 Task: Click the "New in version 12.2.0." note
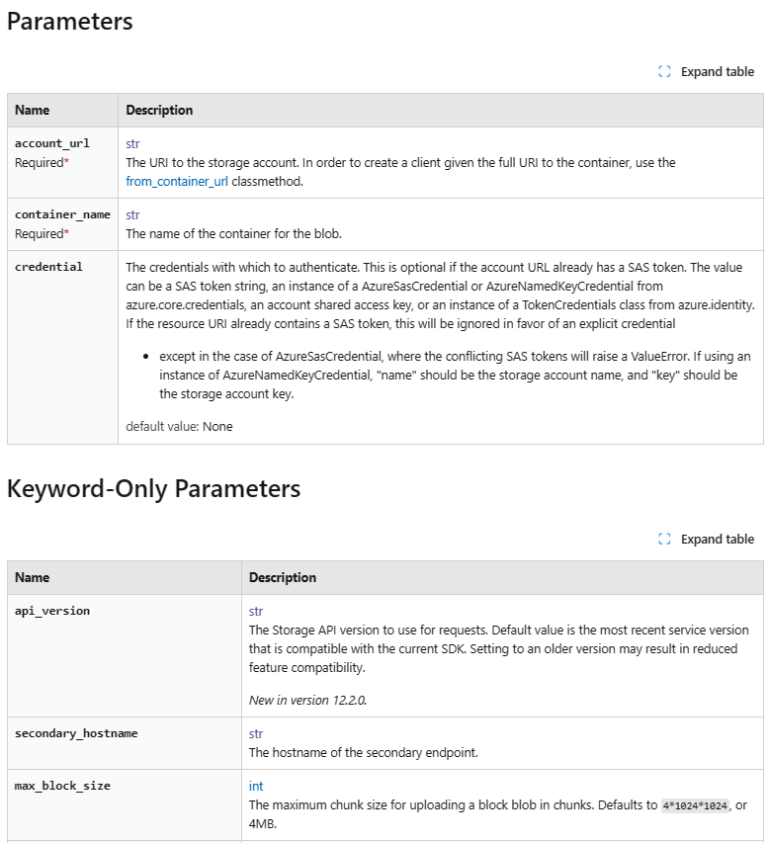point(308,700)
